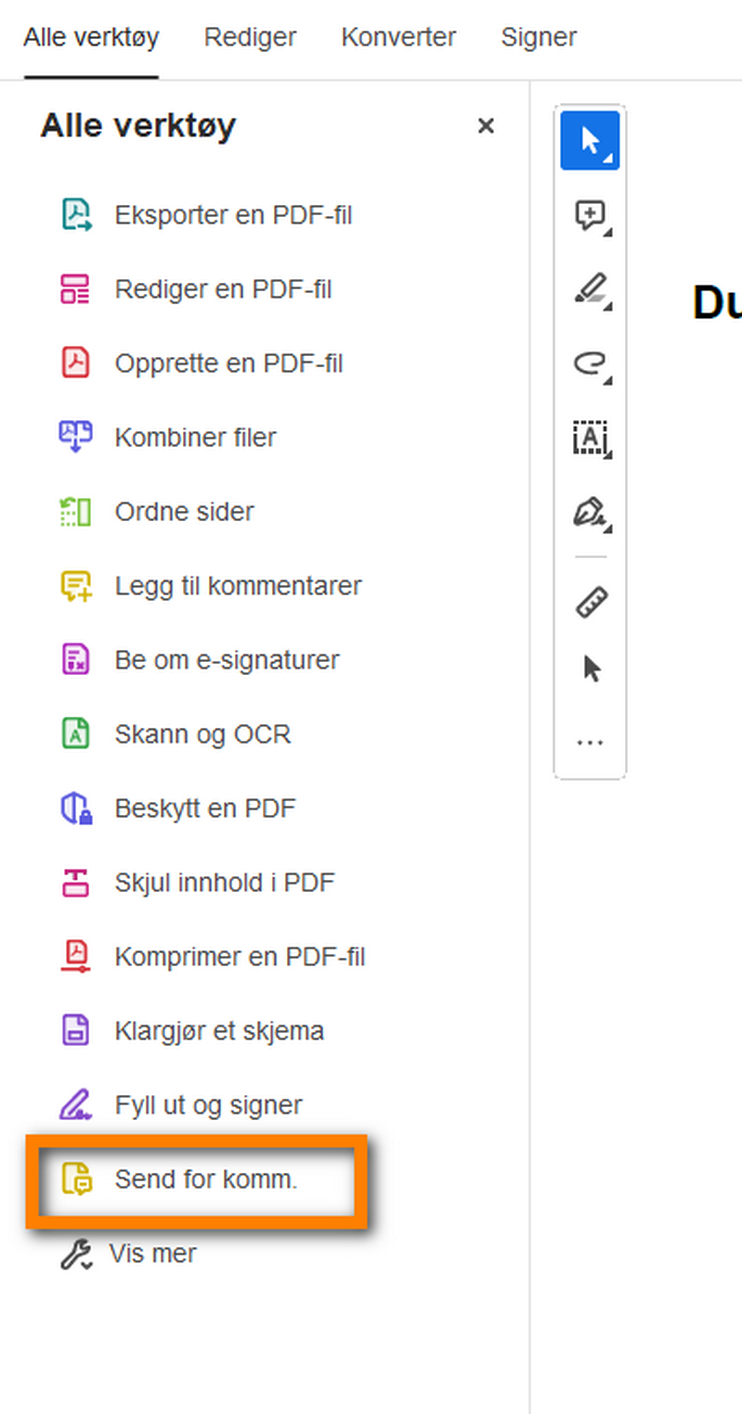Screen dimensions: 742x1414
Task: Switch to the Rediger tab
Action: pyautogui.click(x=250, y=38)
